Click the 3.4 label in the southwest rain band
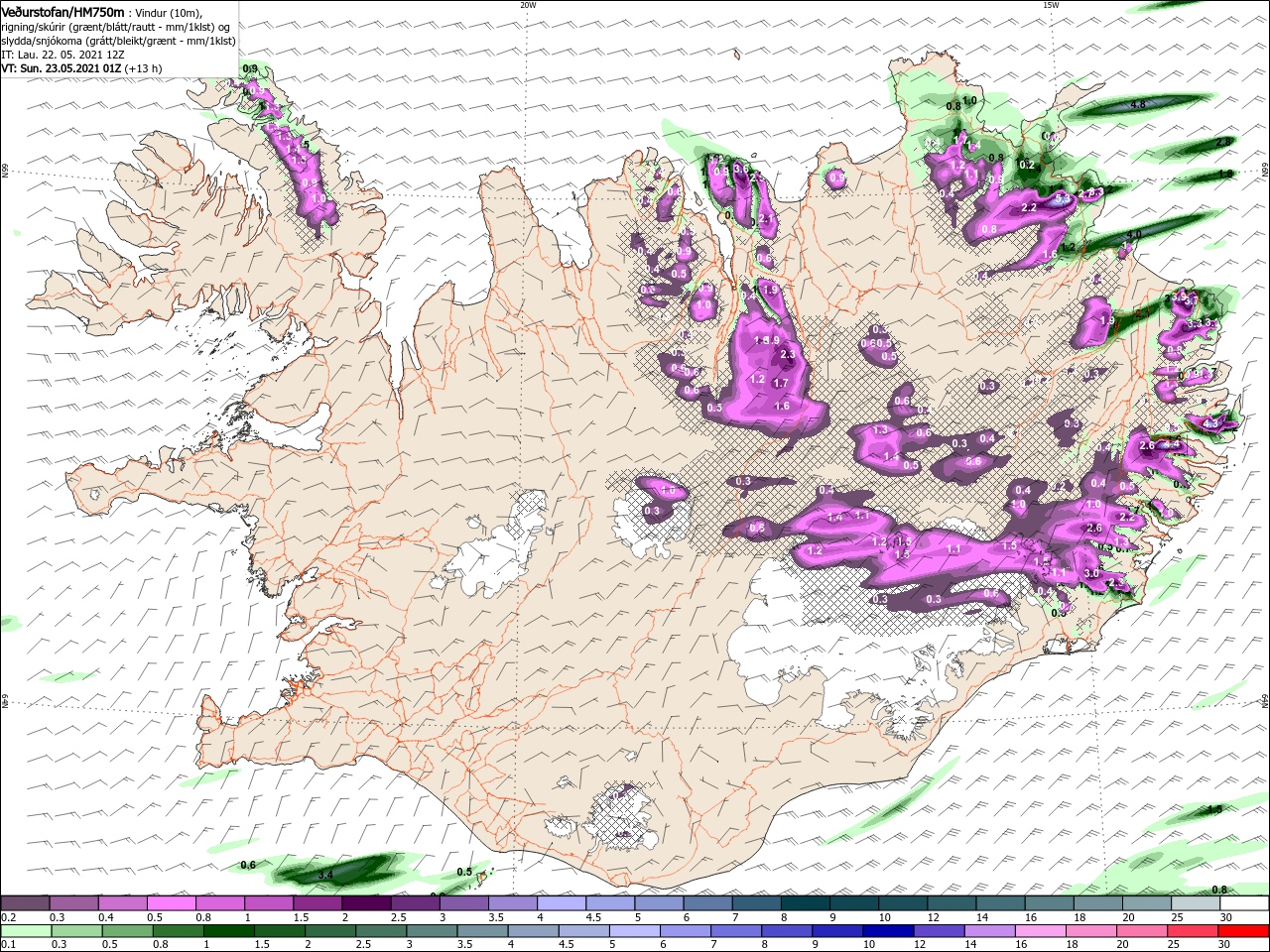1270x952 pixels. click(325, 876)
